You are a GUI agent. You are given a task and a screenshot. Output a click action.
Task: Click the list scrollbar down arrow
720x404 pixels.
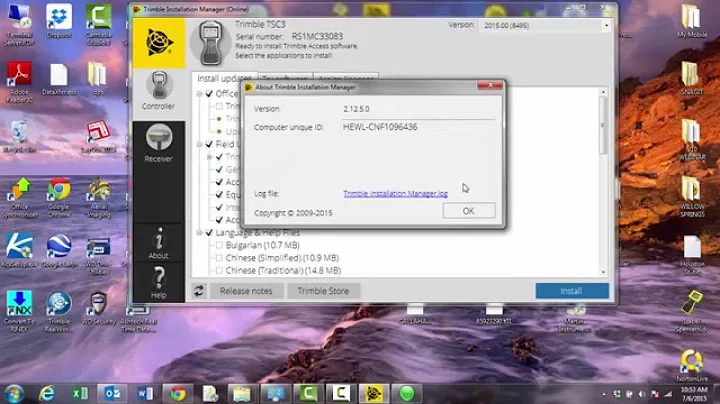(x=603, y=272)
